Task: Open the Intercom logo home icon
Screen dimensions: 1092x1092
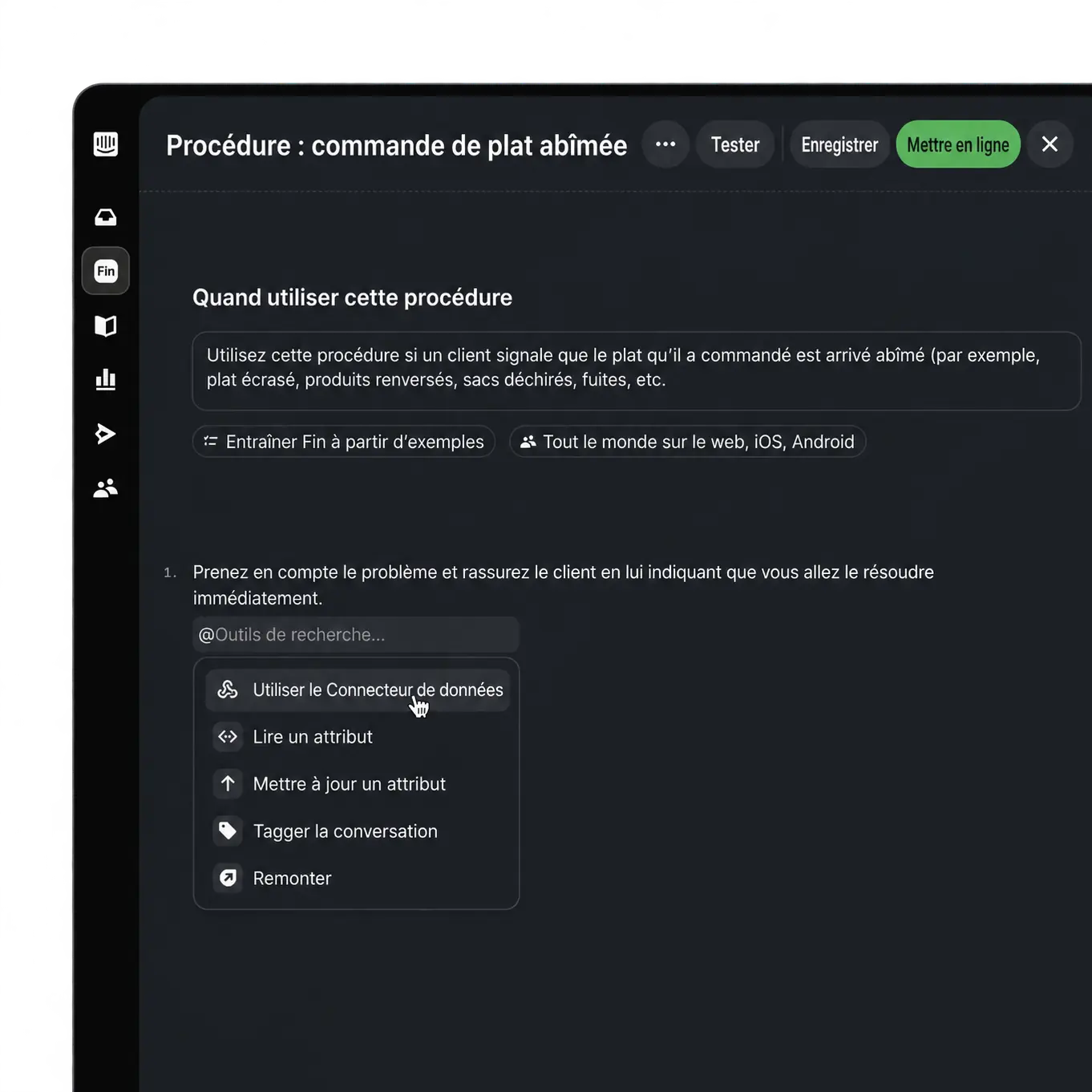Action: tap(106, 144)
